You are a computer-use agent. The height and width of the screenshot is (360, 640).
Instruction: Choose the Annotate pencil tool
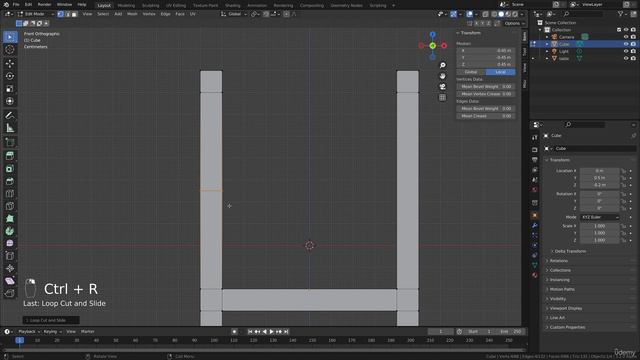[10, 116]
